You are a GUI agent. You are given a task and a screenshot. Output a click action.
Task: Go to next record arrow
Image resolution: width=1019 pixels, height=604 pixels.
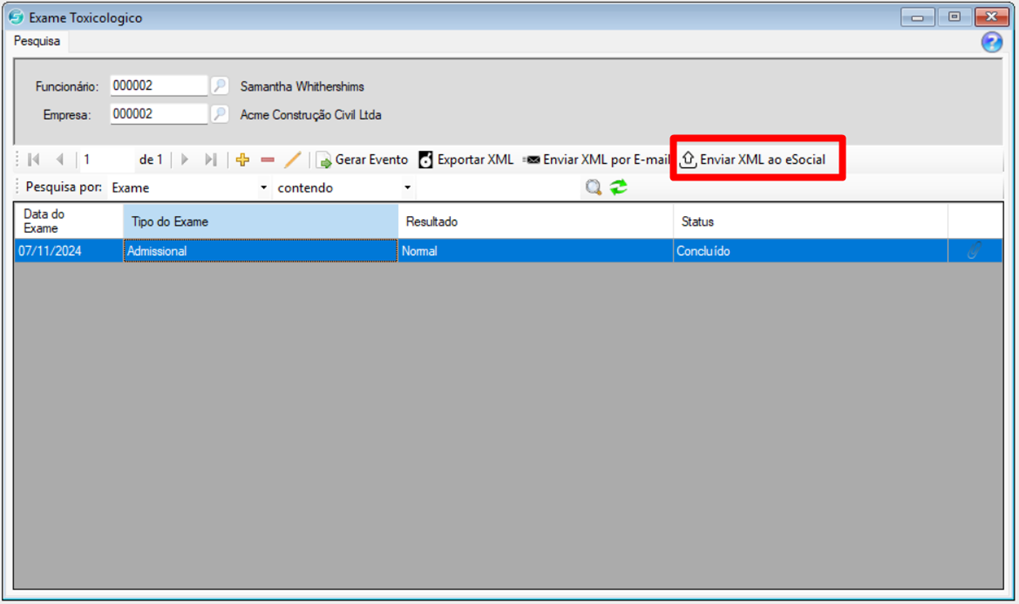[x=185, y=159]
